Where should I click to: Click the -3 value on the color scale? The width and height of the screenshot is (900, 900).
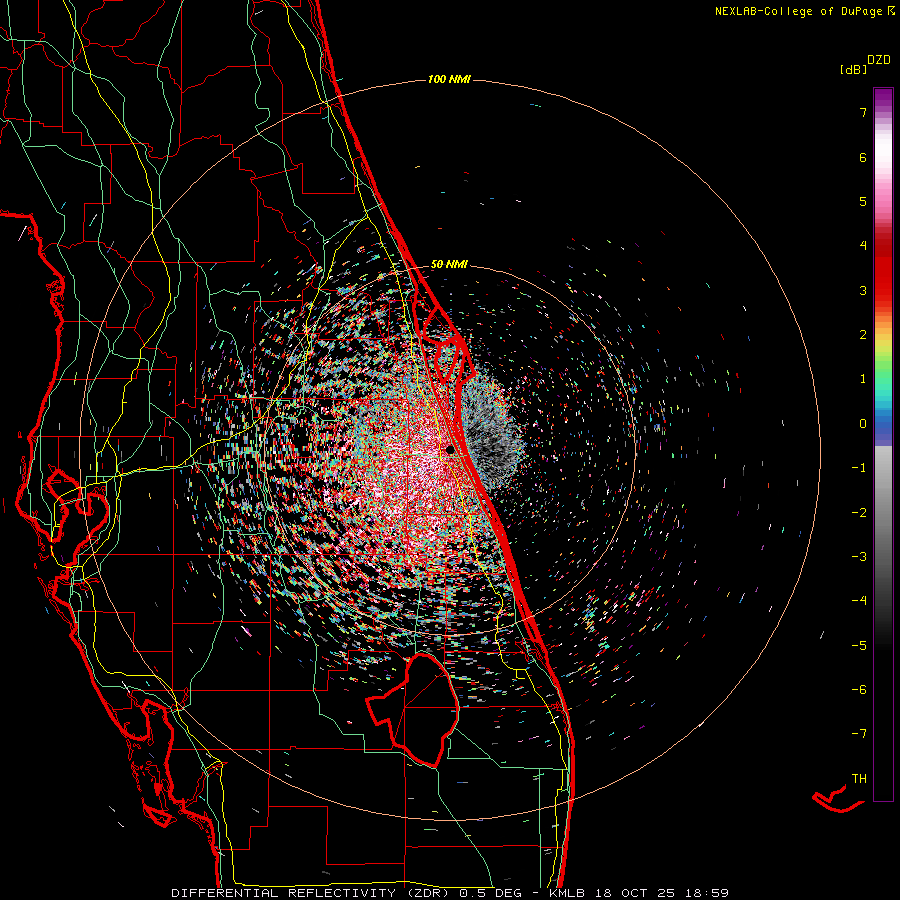coord(859,557)
